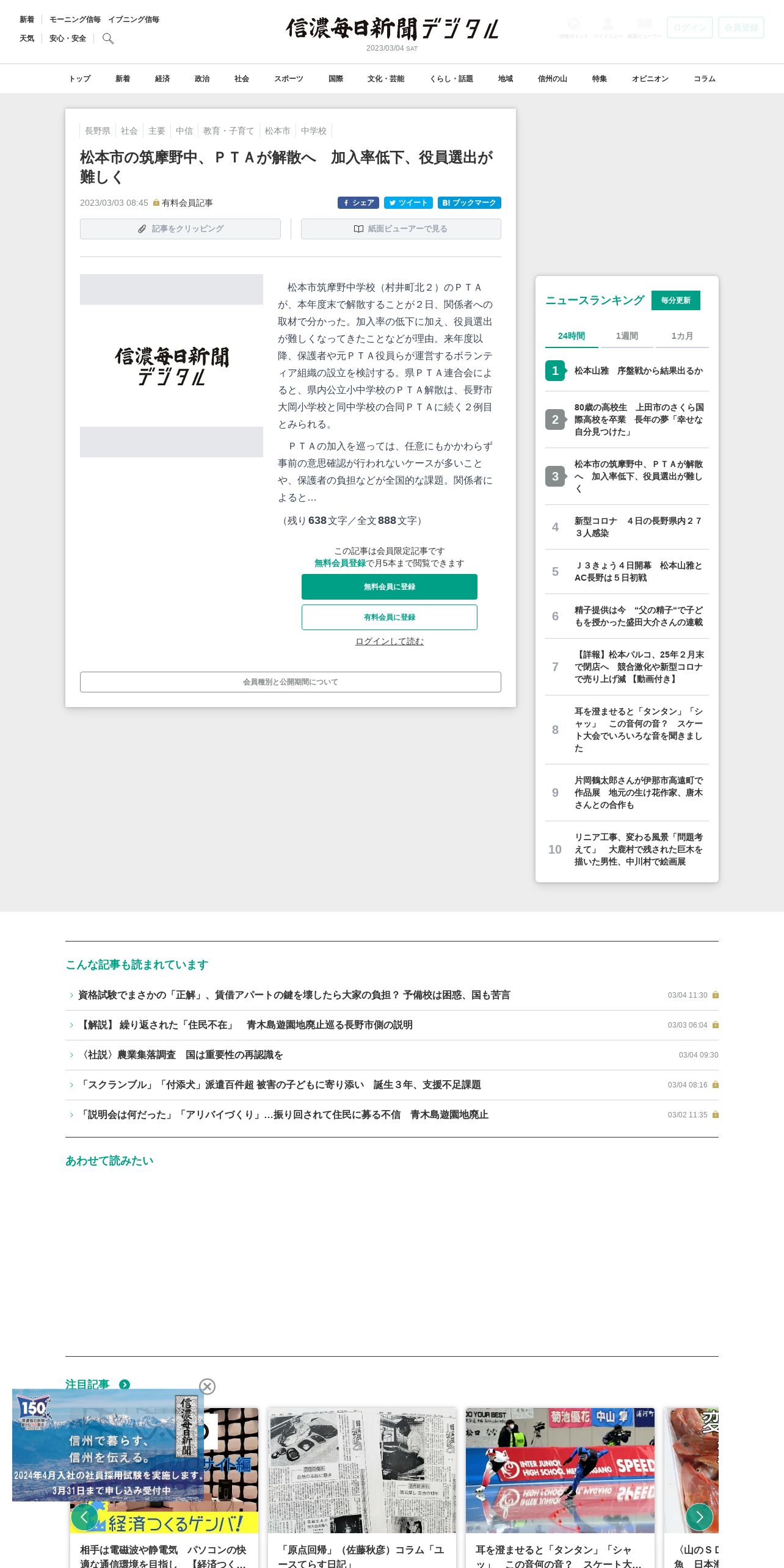Register as paid member (有料会員に登録)
This screenshot has height=1568, width=784.
(390, 617)
